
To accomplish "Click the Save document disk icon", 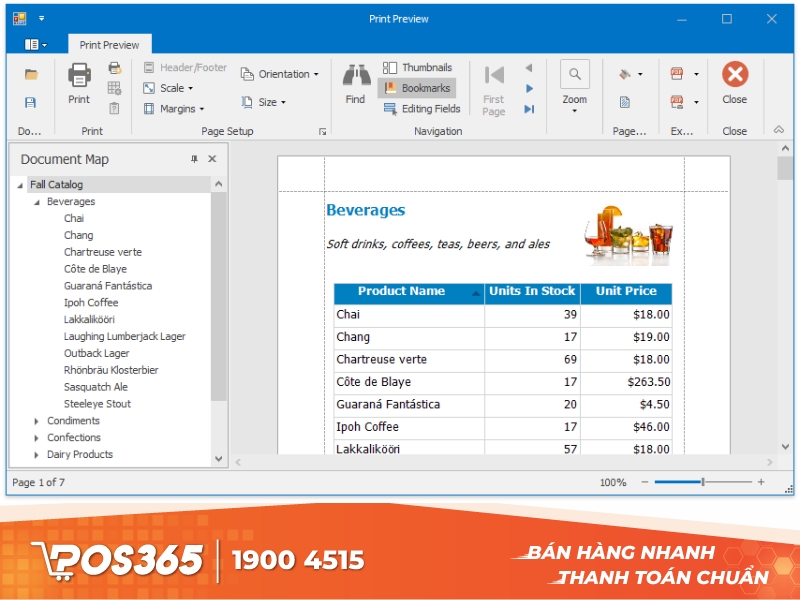I will [31, 102].
